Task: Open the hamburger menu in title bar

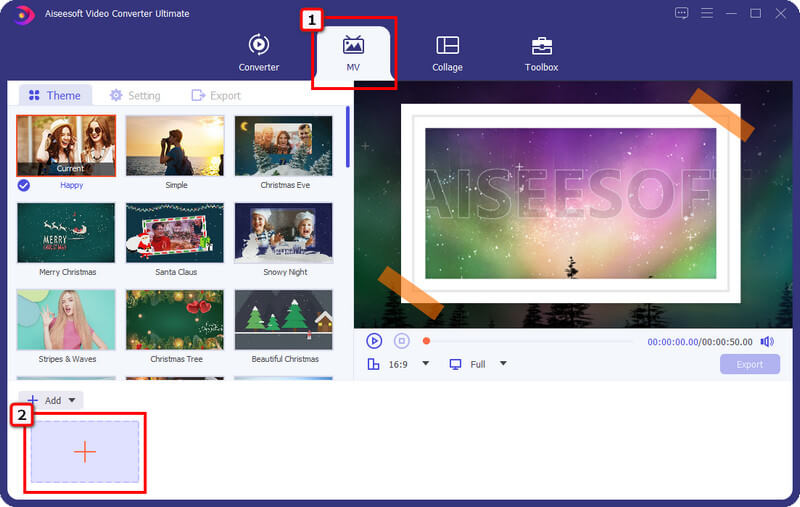Action: click(707, 13)
